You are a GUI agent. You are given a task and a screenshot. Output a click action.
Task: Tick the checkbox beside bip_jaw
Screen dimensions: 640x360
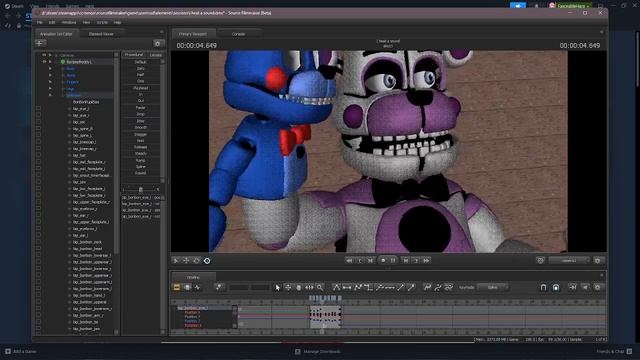point(38,182)
